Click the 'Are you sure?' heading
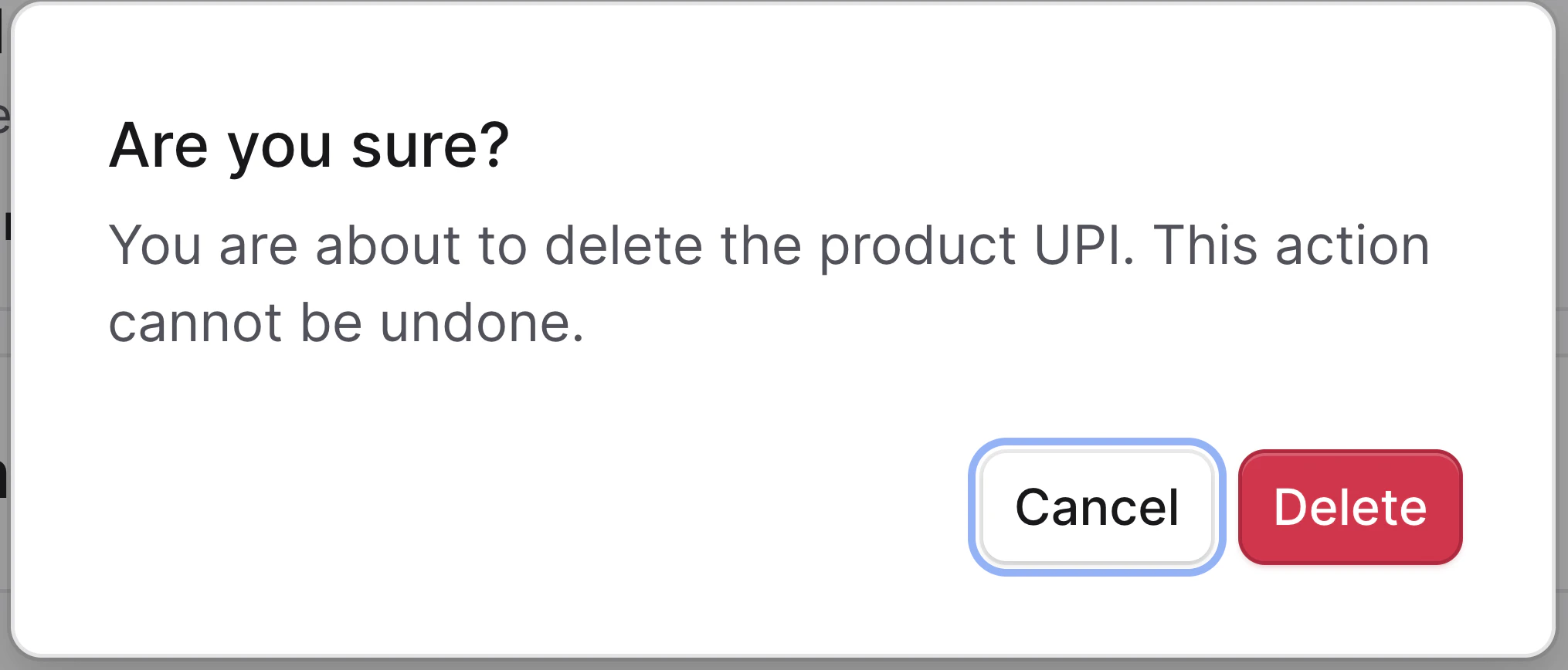This screenshot has width=1568, height=670. tap(309, 147)
